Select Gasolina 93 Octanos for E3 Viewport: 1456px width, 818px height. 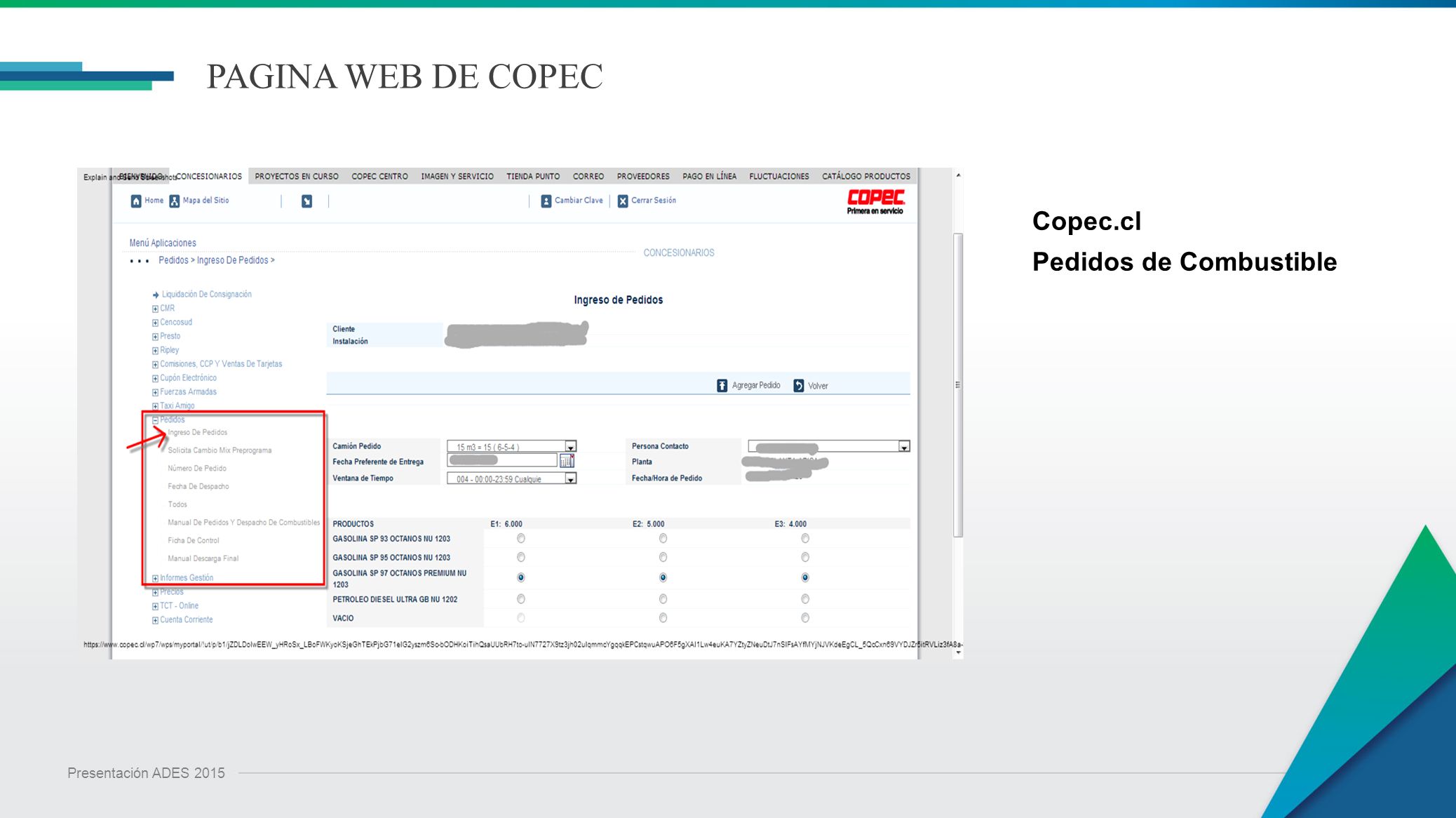point(805,539)
